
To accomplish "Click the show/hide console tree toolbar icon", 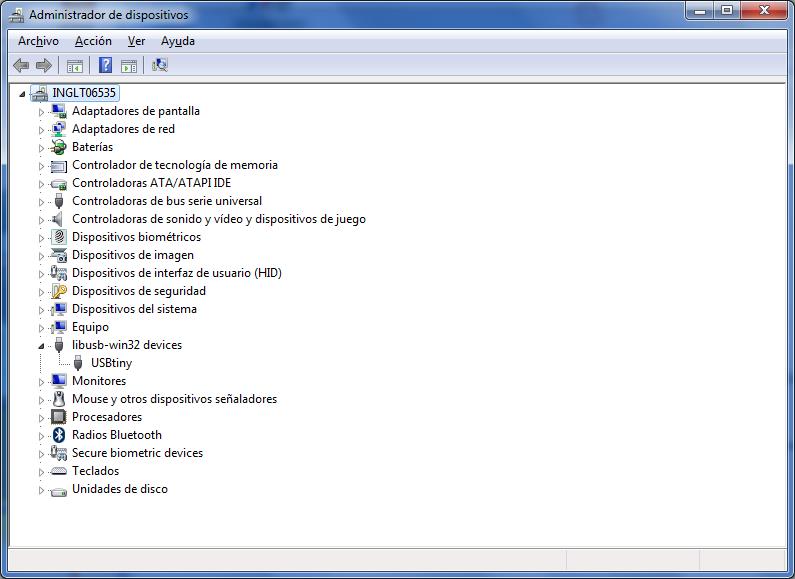I will (x=75, y=65).
